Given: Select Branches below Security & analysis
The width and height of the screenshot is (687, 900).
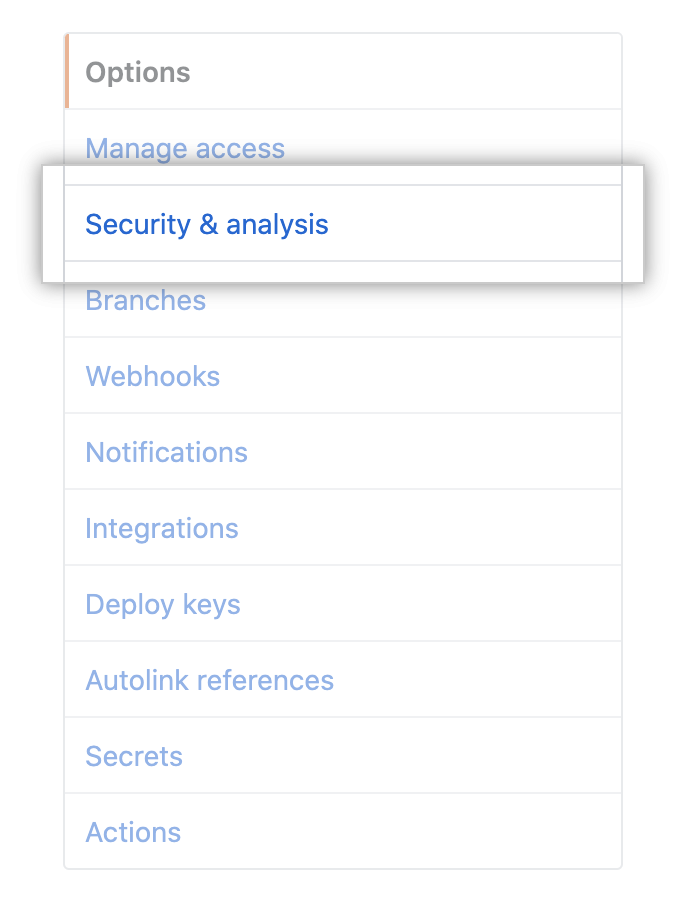Looking at the screenshot, I should coord(145,300).
